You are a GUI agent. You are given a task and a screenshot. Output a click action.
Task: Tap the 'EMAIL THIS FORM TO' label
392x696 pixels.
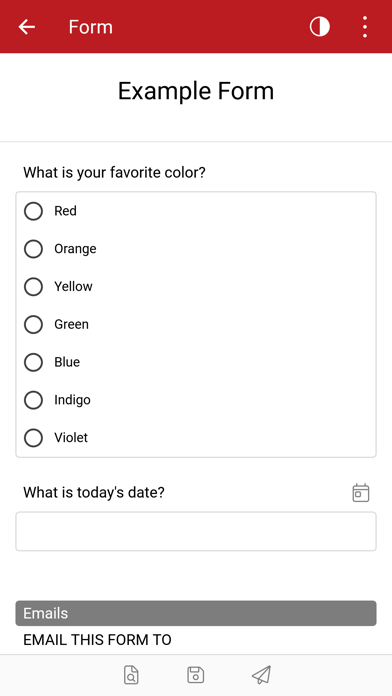(97, 640)
